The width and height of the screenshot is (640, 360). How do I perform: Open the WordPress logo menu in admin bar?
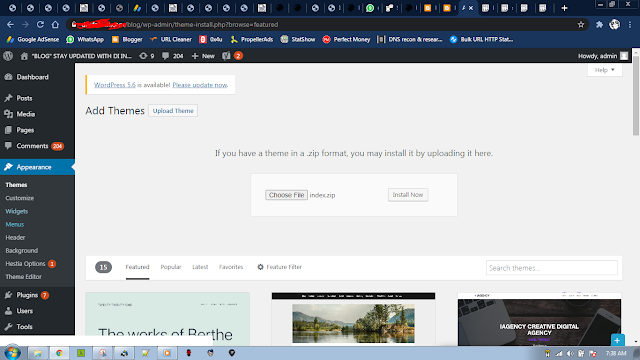pos(8,56)
